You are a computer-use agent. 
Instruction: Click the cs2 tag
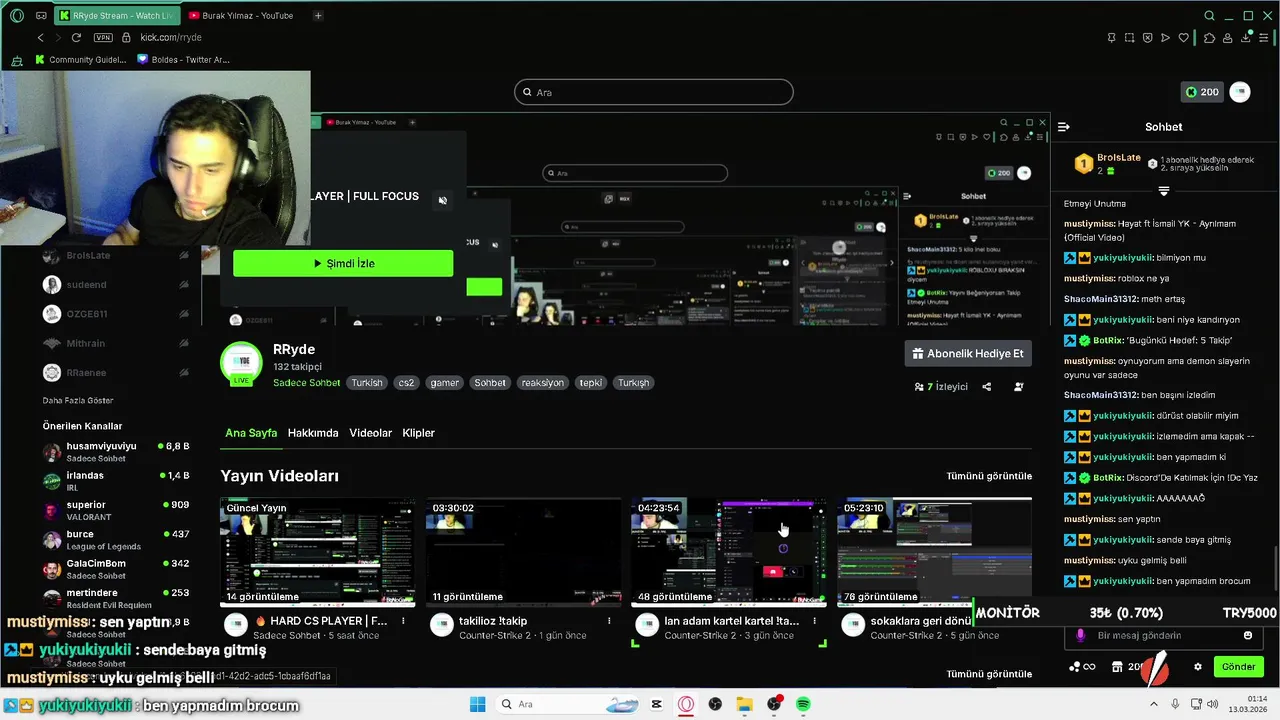click(406, 383)
